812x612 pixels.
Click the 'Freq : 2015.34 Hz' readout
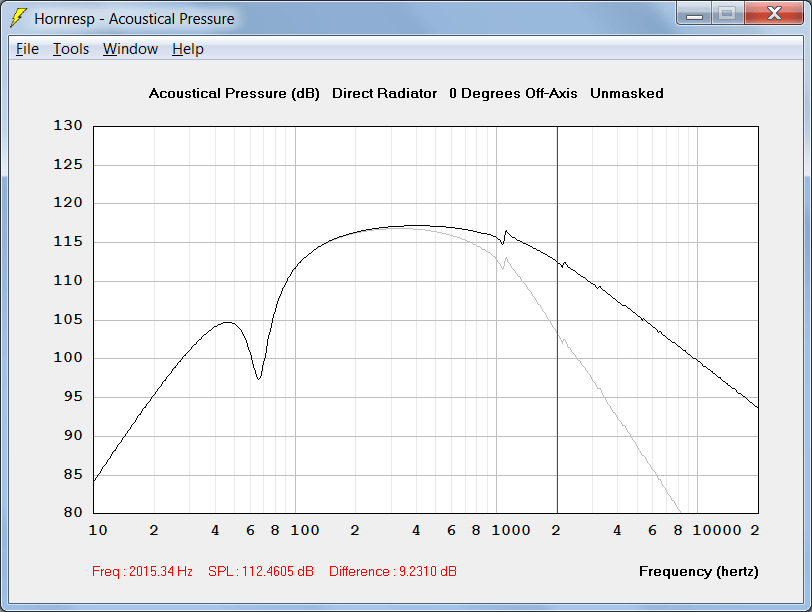(x=142, y=571)
